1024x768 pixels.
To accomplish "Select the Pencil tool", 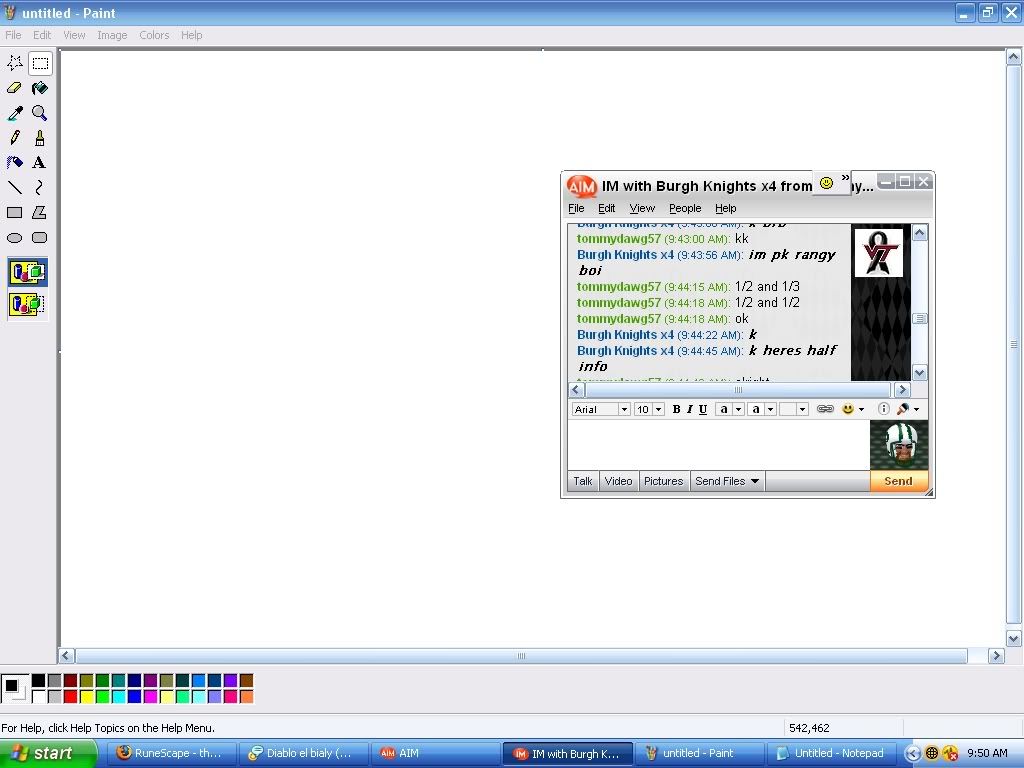I will 15,138.
